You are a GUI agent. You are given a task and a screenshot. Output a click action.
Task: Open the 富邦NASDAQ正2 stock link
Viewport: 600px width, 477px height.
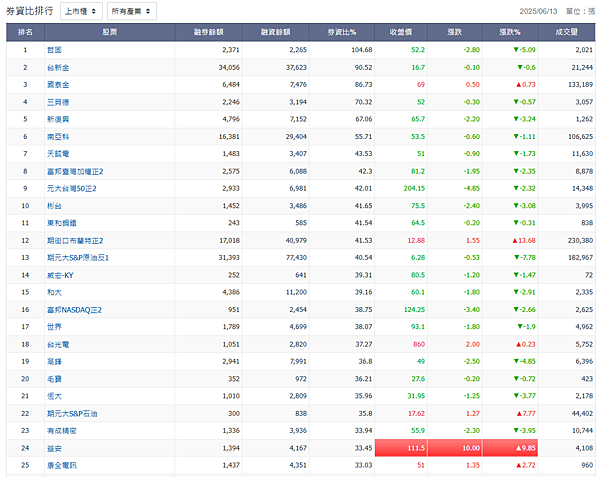[x=75, y=310]
